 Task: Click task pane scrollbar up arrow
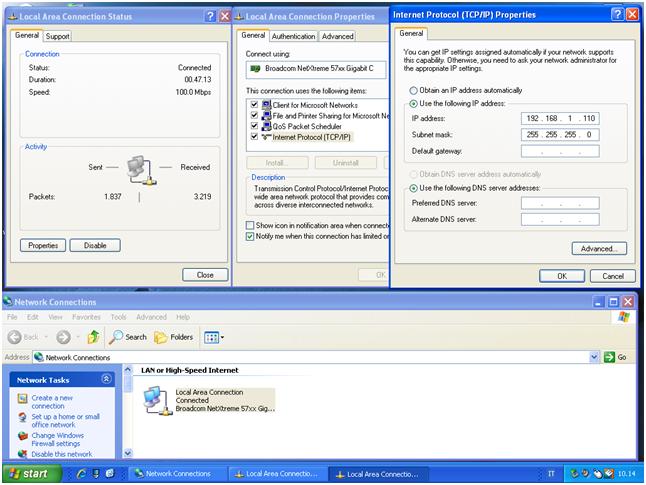128,370
